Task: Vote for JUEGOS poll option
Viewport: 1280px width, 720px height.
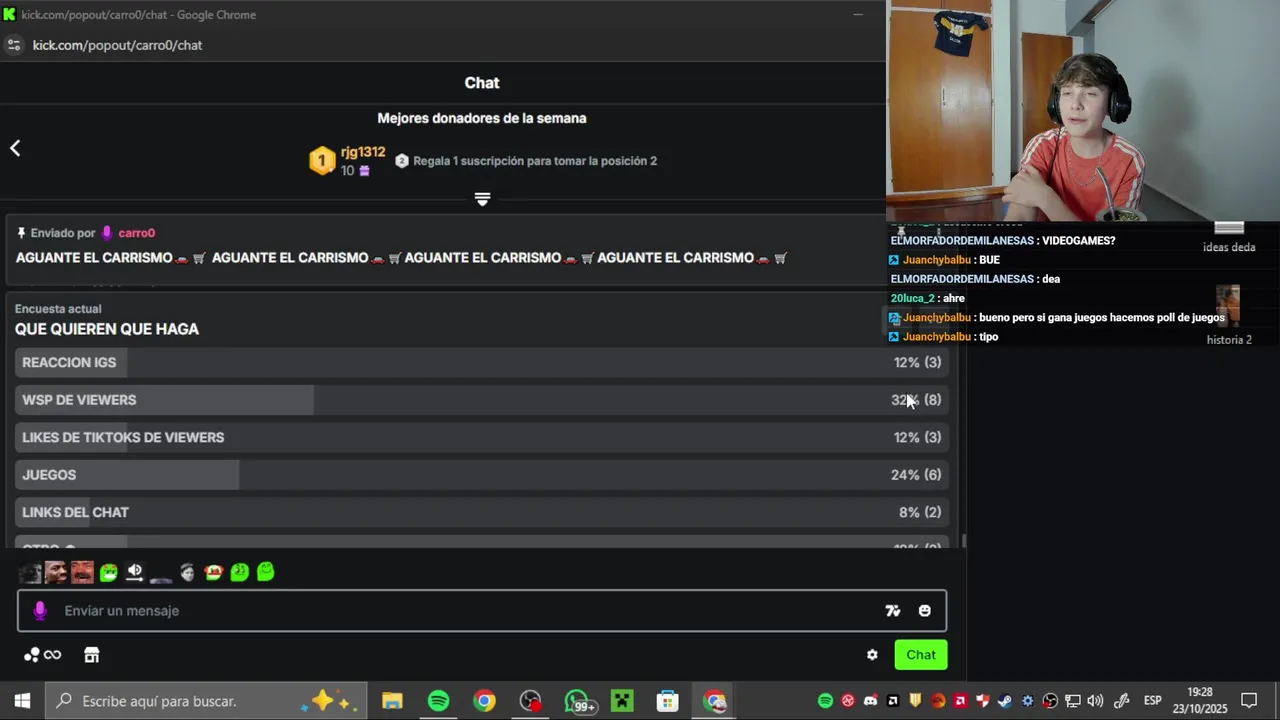Action: [x=481, y=475]
